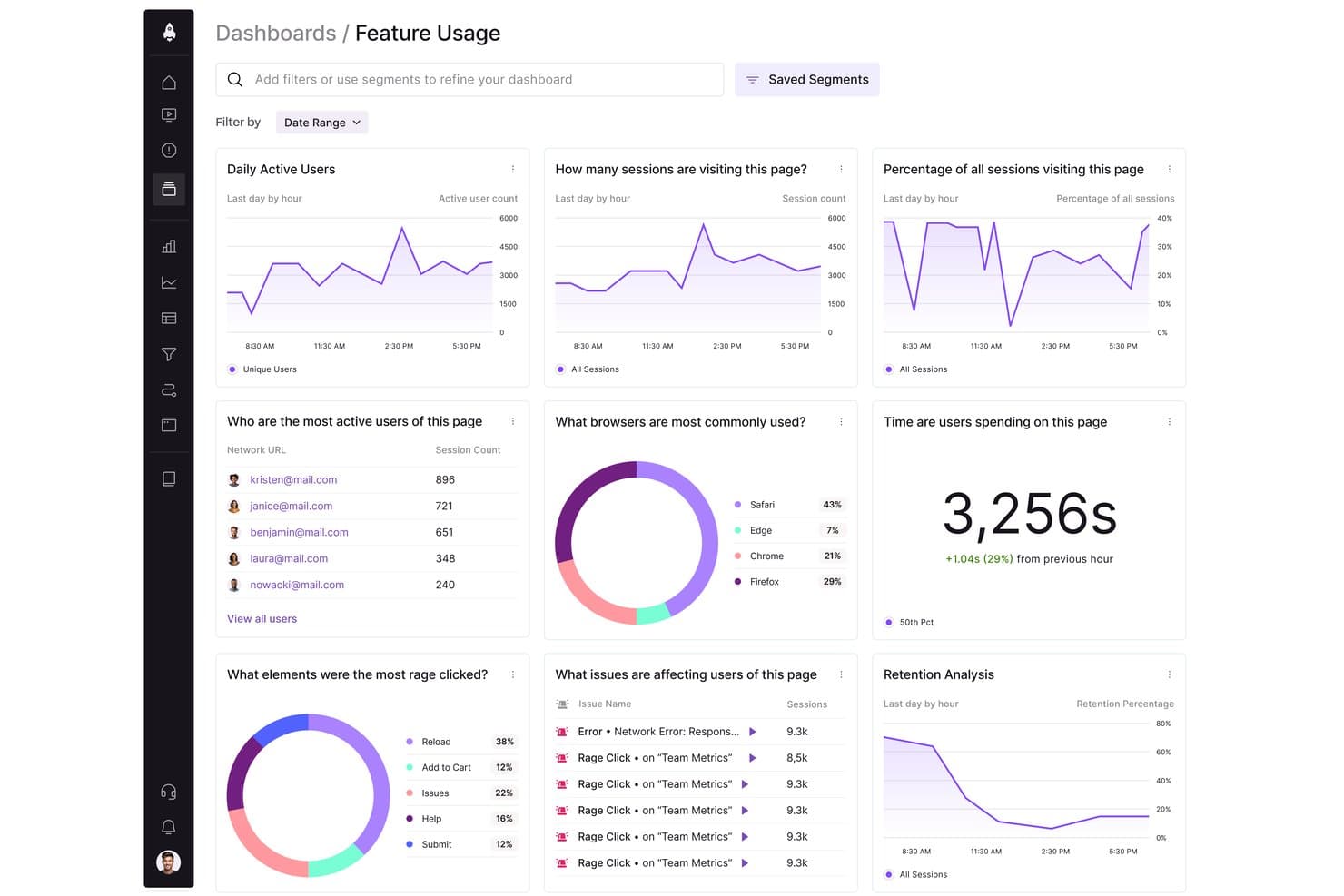Play the Network Error issue session

753,732
